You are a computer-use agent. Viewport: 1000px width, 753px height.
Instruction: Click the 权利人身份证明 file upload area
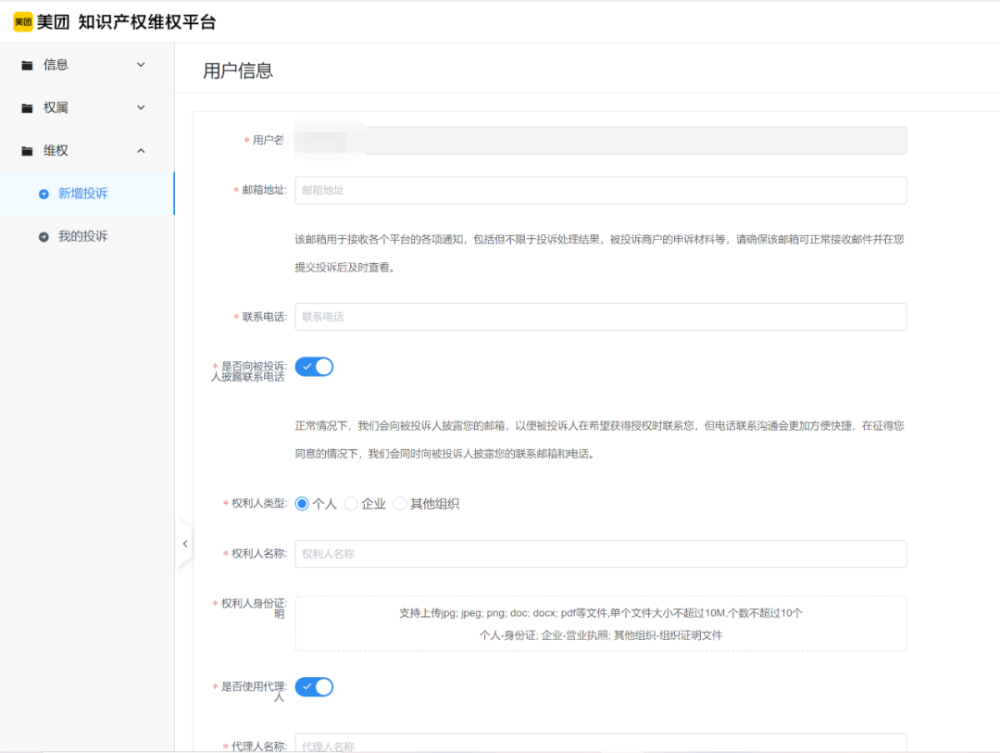(601, 624)
